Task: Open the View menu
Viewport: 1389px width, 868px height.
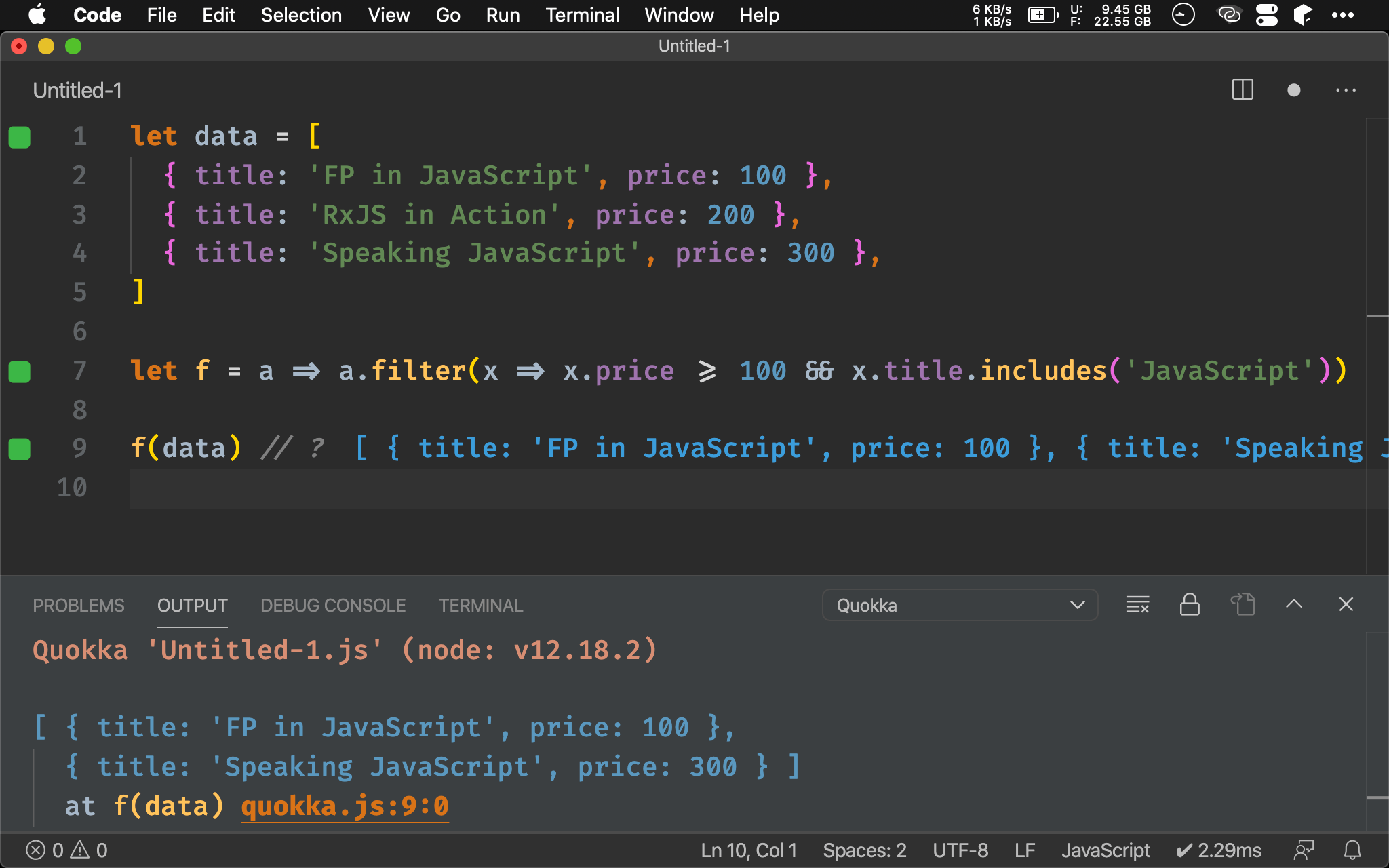Action: coord(389,15)
